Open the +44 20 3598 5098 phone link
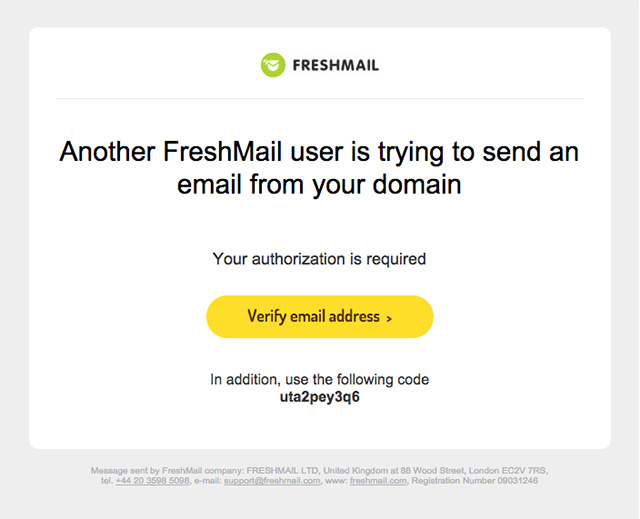Viewport: 640px width, 519px height. (153, 481)
